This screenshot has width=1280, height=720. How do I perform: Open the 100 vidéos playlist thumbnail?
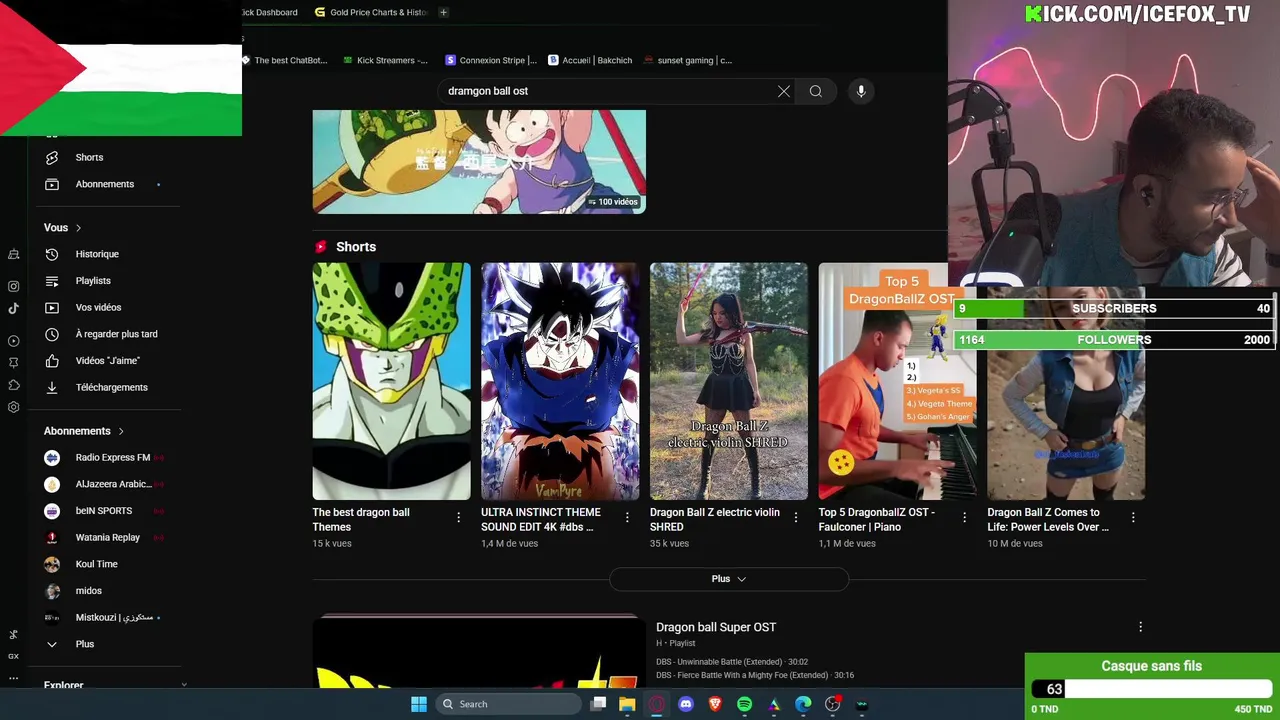click(479, 162)
